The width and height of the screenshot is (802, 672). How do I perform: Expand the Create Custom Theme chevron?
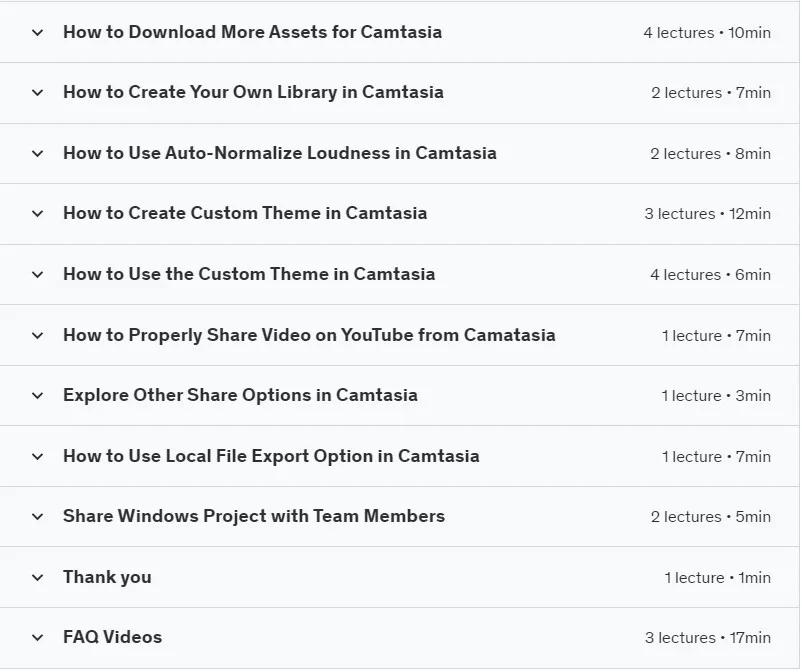(x=37, y=214)
